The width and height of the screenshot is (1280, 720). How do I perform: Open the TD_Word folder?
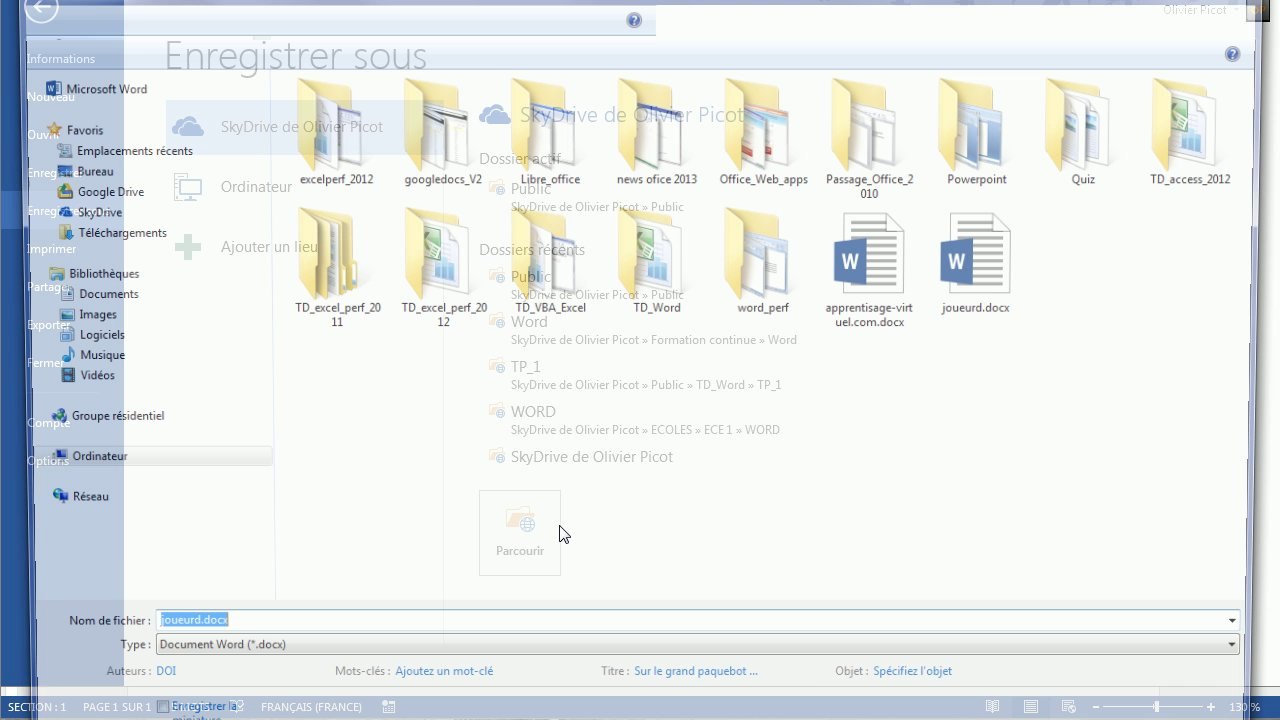(x=657, y=261)
